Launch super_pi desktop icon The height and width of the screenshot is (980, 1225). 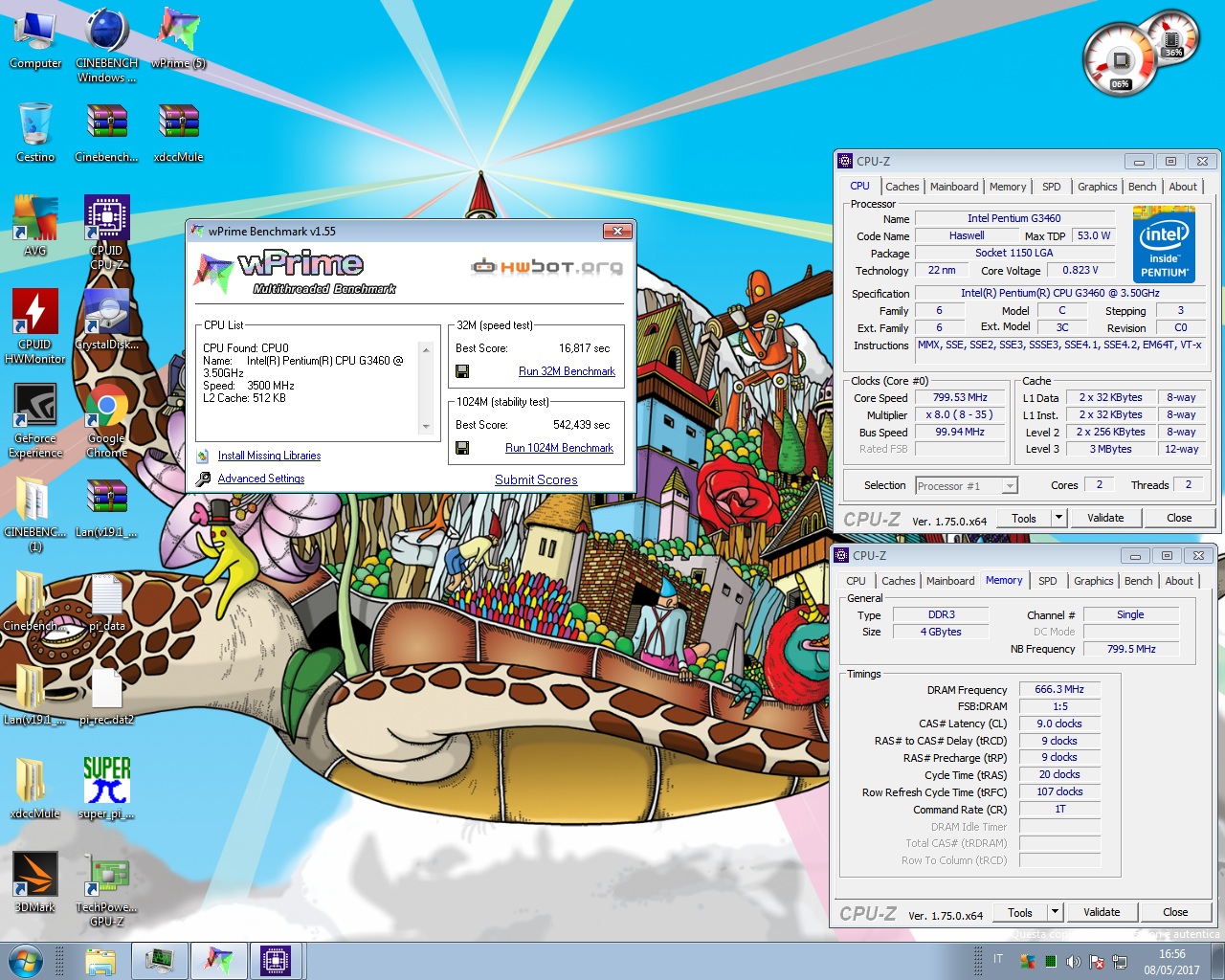coord(106,789)
